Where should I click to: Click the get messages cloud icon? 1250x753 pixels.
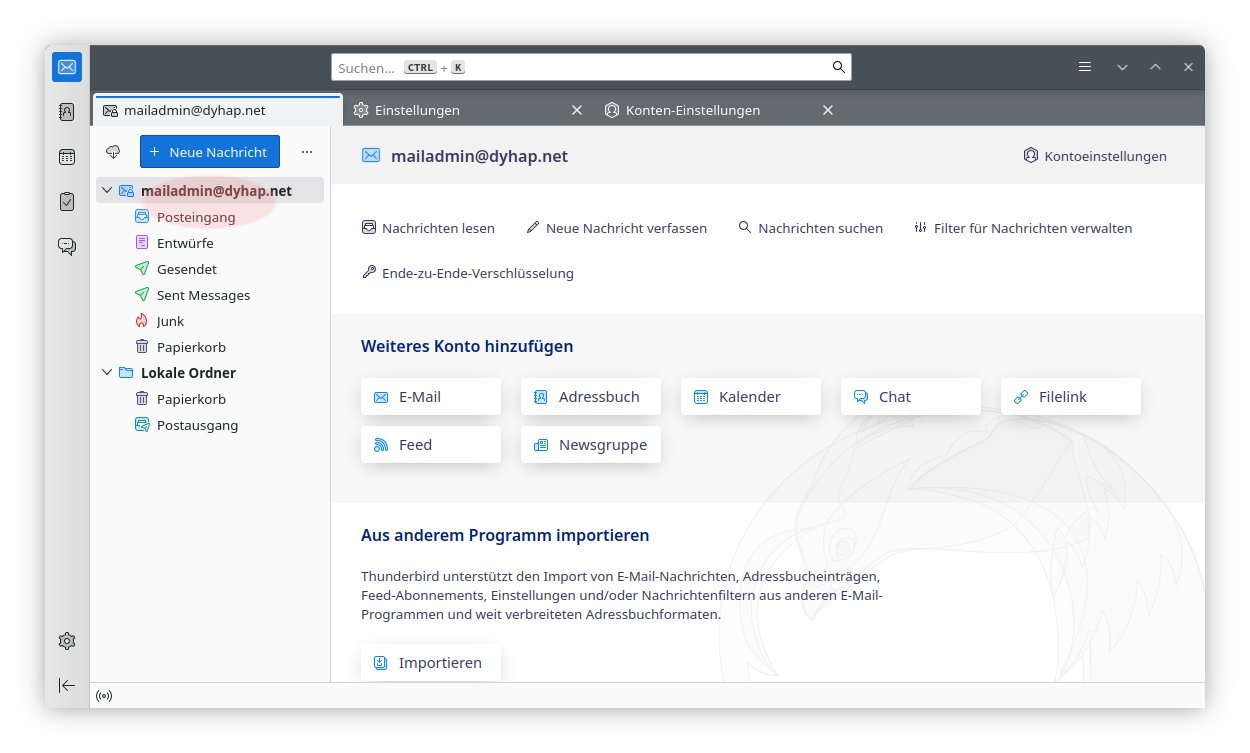tap(113, 152)
